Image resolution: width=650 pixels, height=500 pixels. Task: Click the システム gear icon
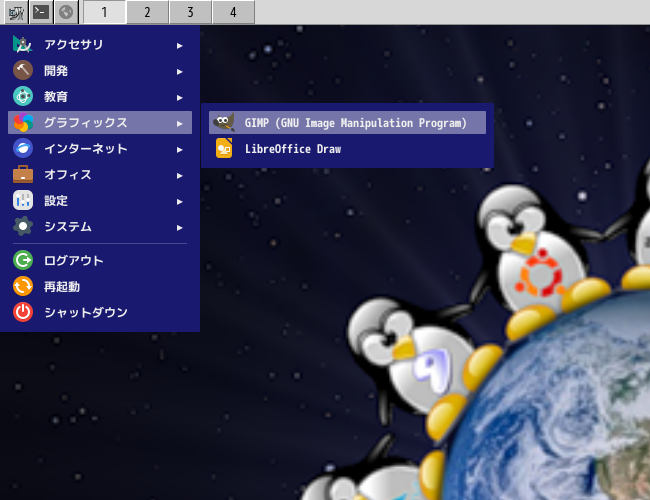coord(23,226)
